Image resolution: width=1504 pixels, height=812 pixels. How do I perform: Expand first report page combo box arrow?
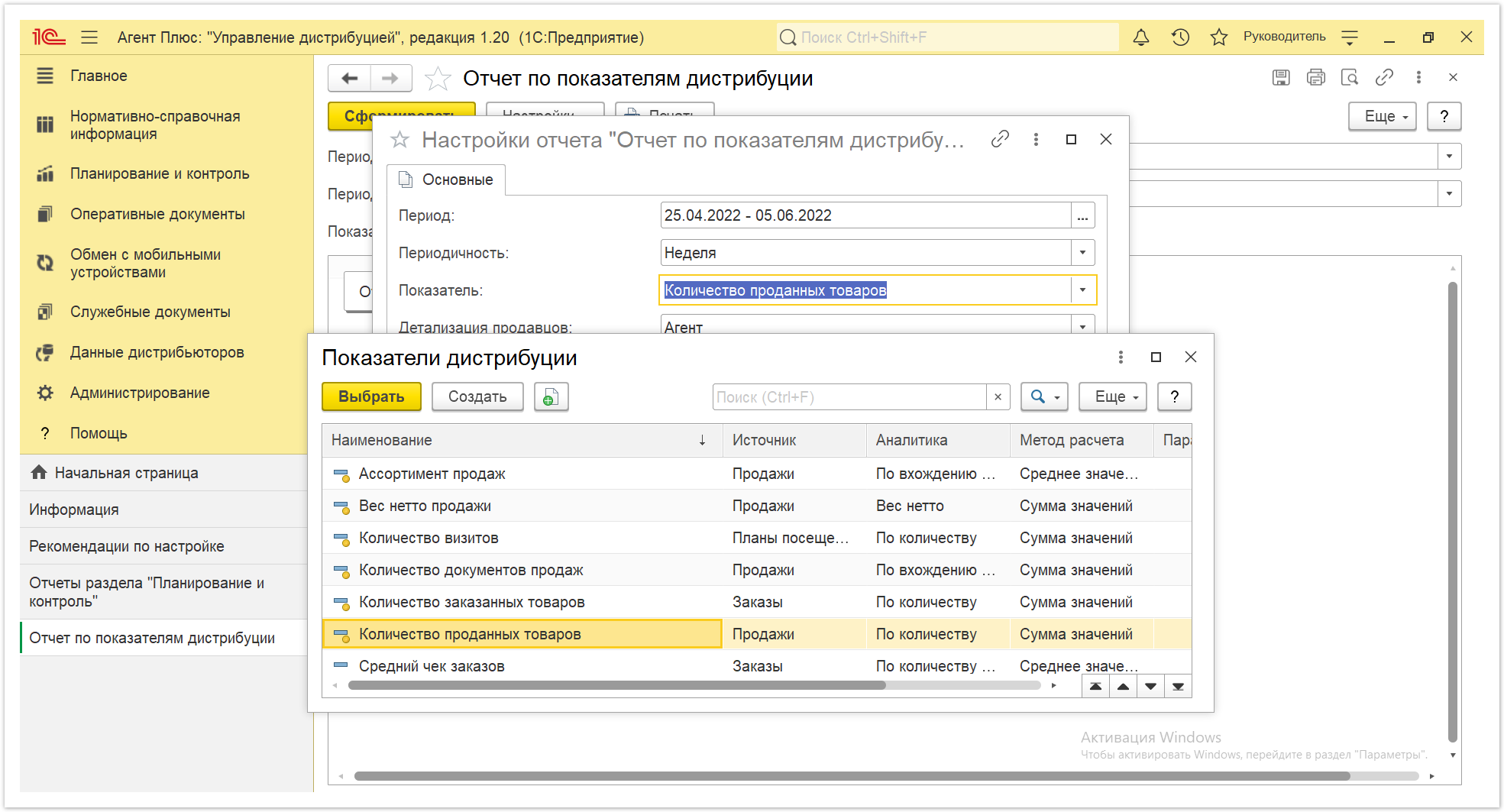coord(1449,157)
